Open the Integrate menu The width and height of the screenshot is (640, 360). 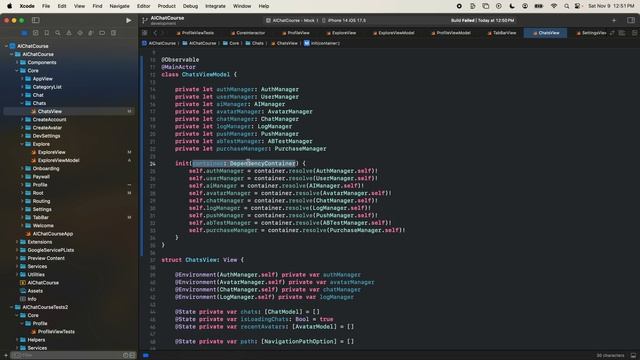215,6
